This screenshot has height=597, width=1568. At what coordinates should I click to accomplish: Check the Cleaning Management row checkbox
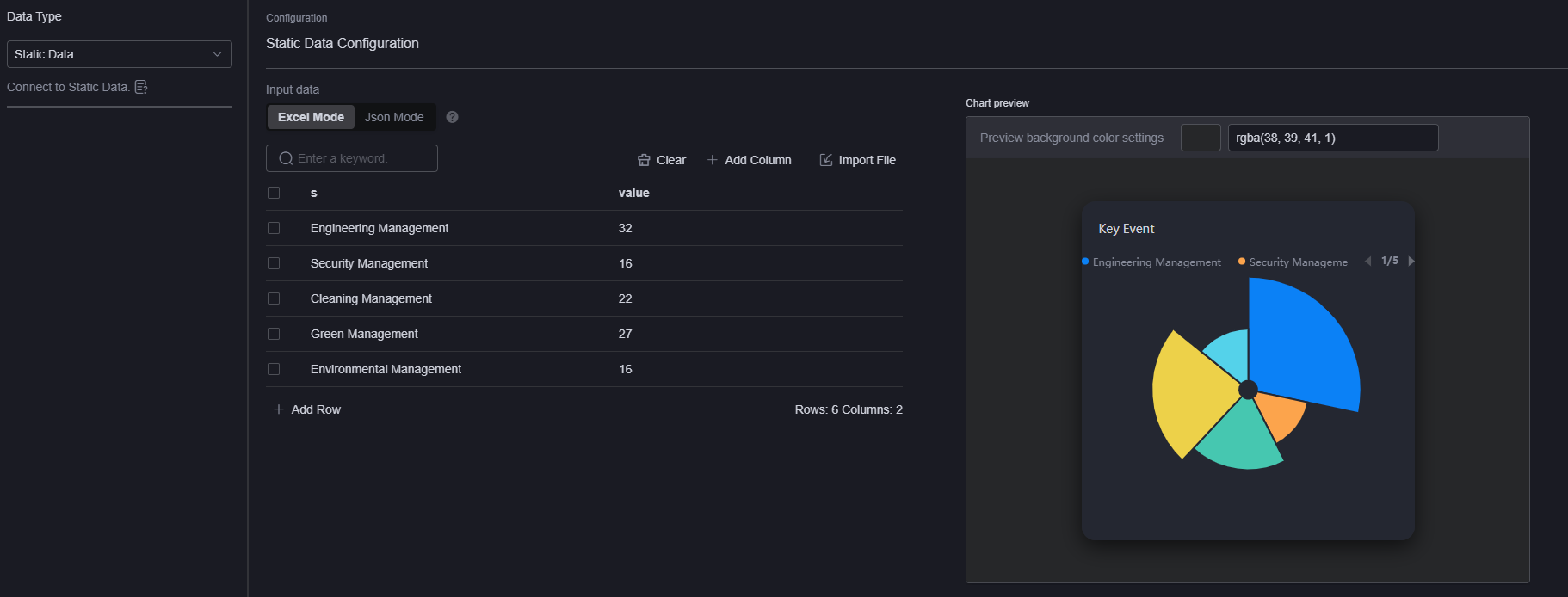(274, 298)
